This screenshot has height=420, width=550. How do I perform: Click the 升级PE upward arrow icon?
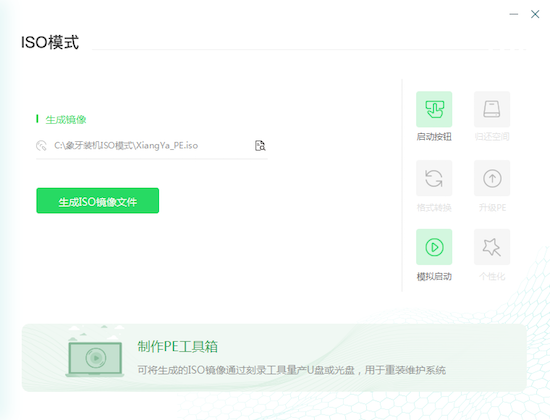point(492,178)
